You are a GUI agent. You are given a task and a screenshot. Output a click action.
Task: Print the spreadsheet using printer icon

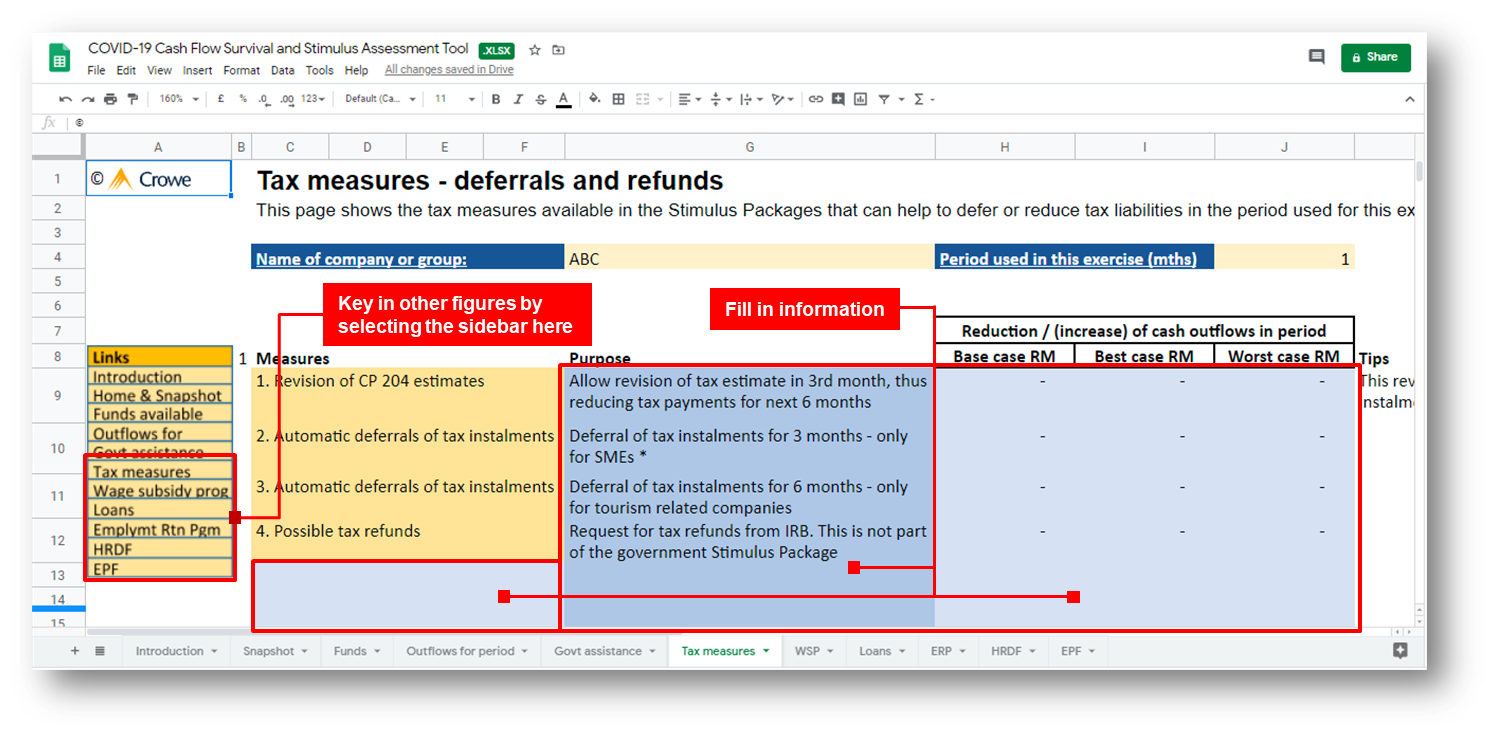110,99
